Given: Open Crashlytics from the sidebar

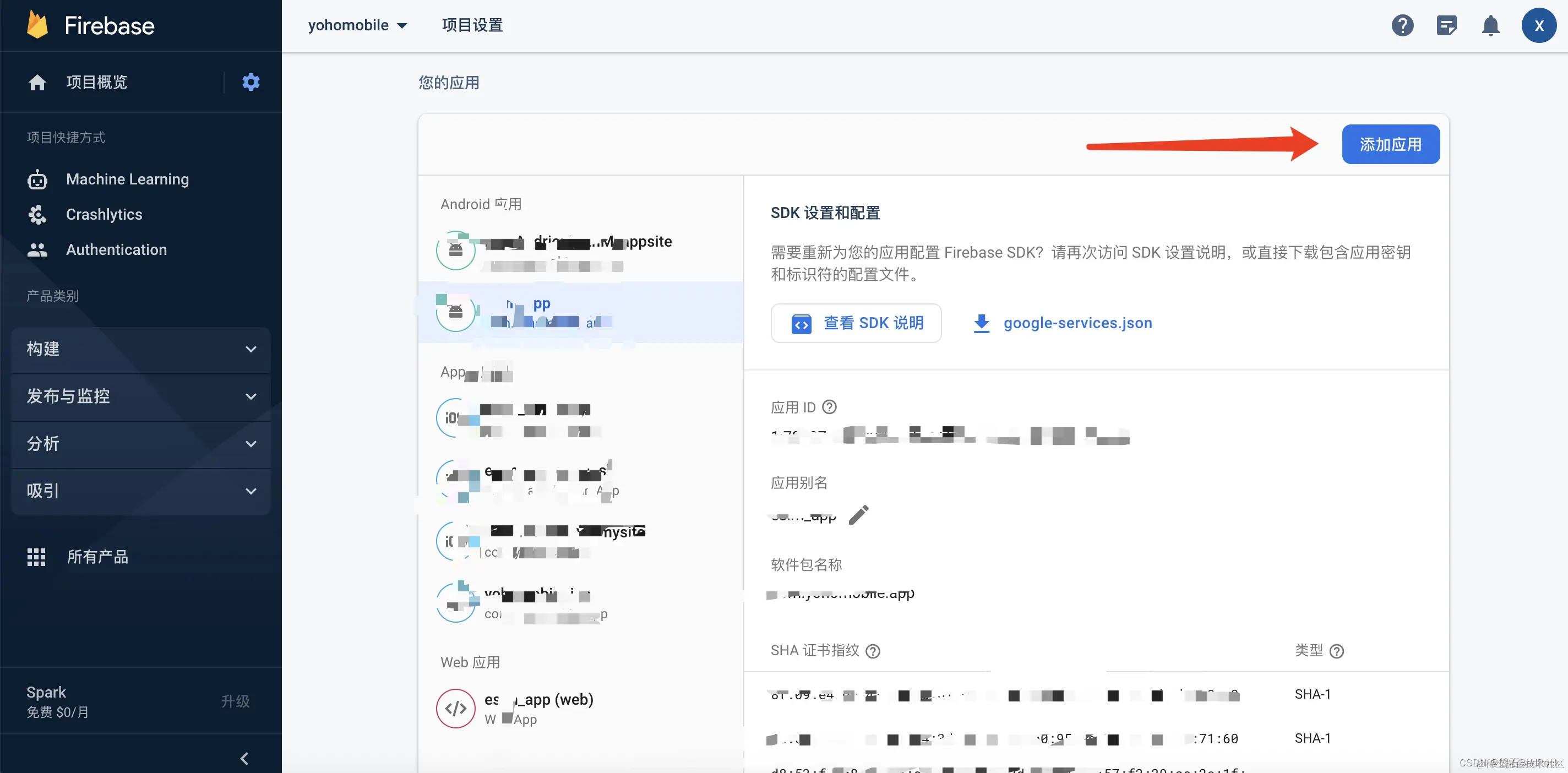Looking at the screenshot, I should pyautogui.click(x=104, y=214).
